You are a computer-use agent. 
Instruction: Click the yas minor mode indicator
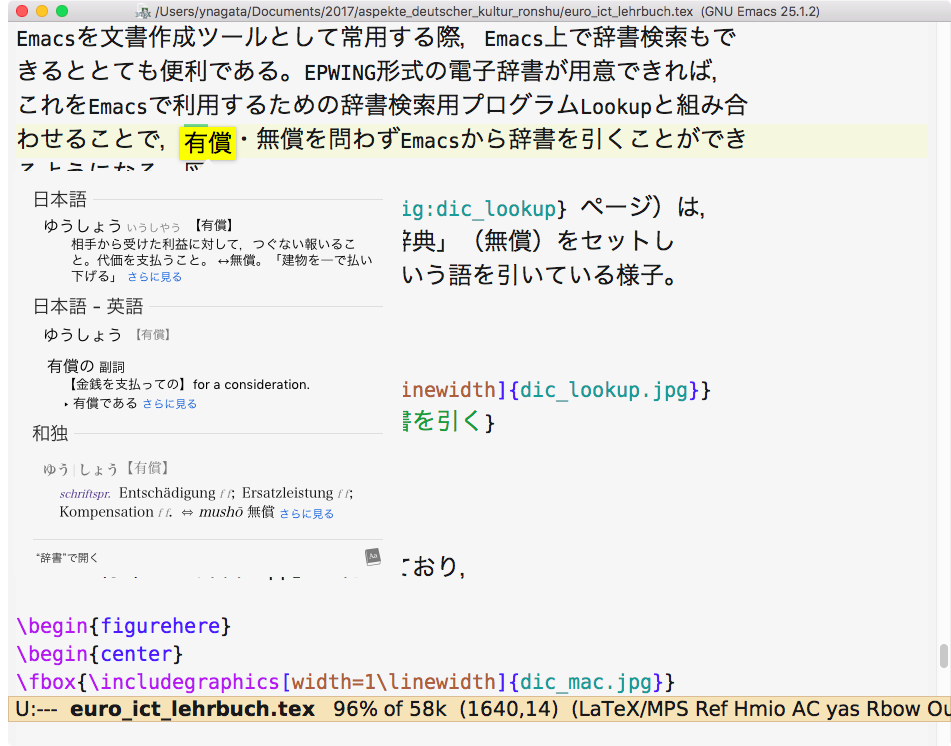[843, 709]
